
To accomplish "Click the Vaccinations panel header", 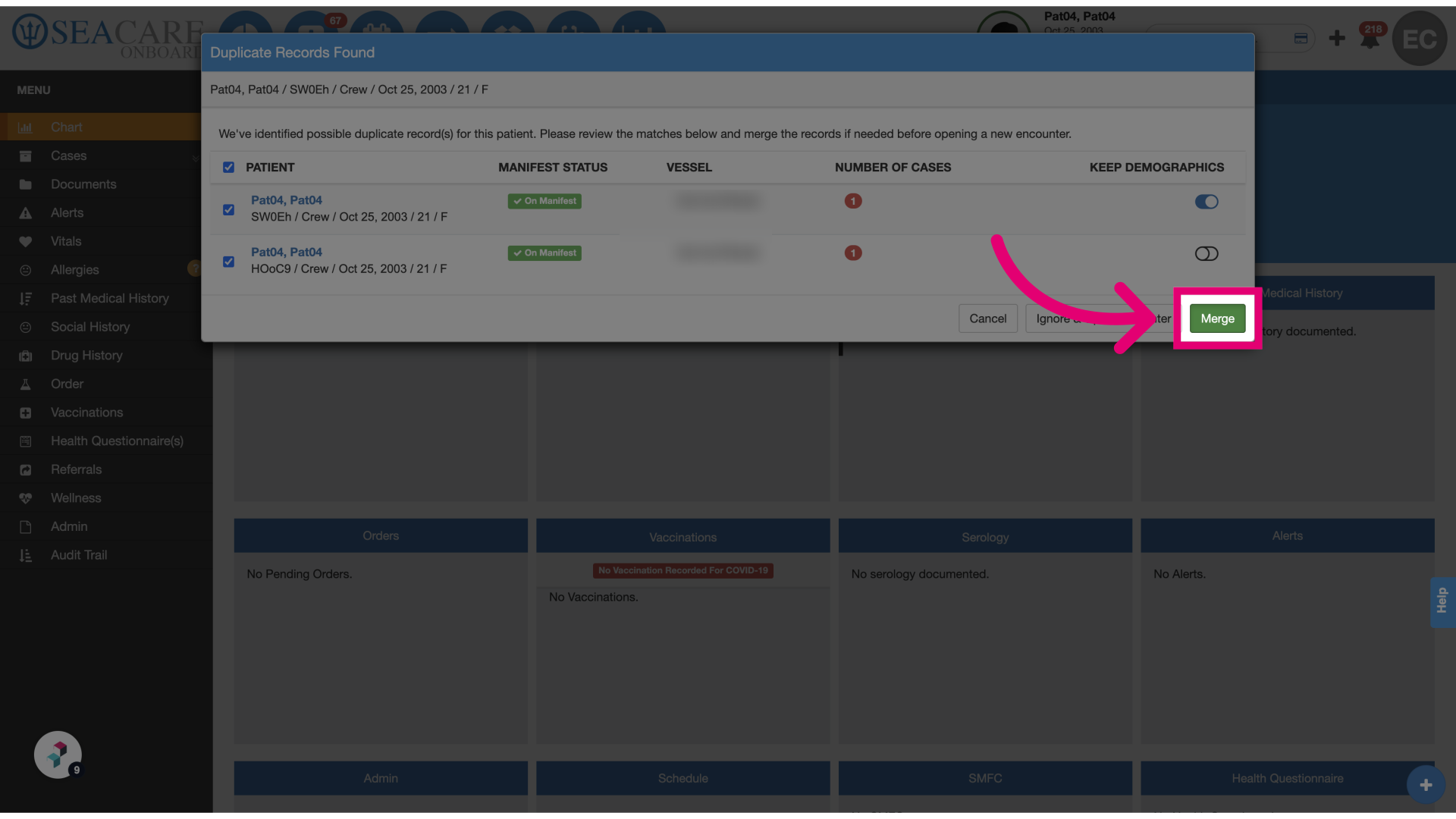I will click(682, 536).
